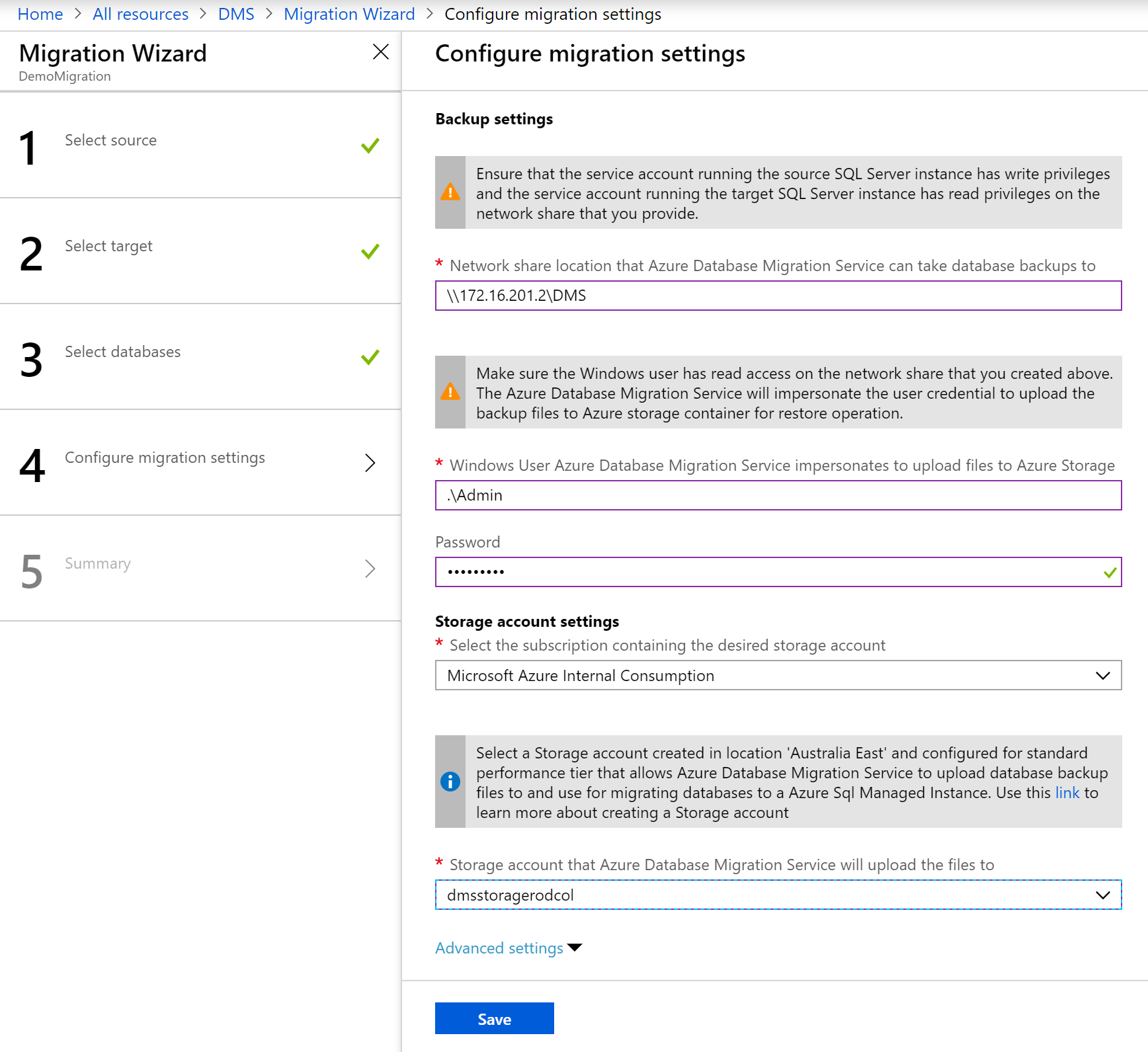Open the 'link' about creating a Storage account
Viewport: 1148px width, 1052px height.
pyautogui.click(x=1067, y=793)
